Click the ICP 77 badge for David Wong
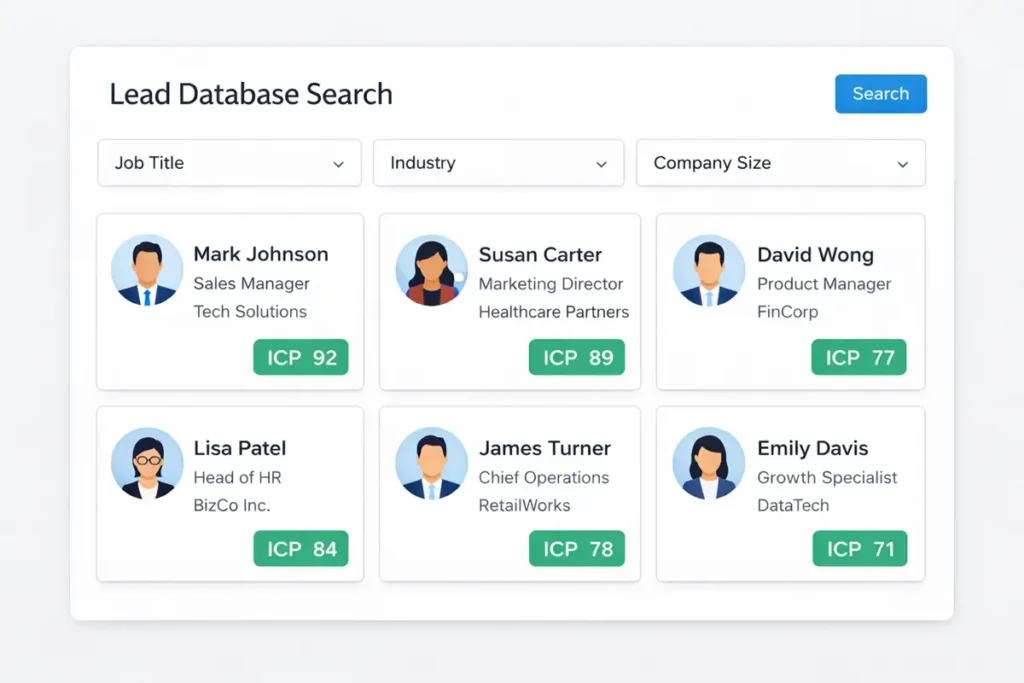Image resolution: width=1024 pixels, height=683 pixels. point(858,357)
